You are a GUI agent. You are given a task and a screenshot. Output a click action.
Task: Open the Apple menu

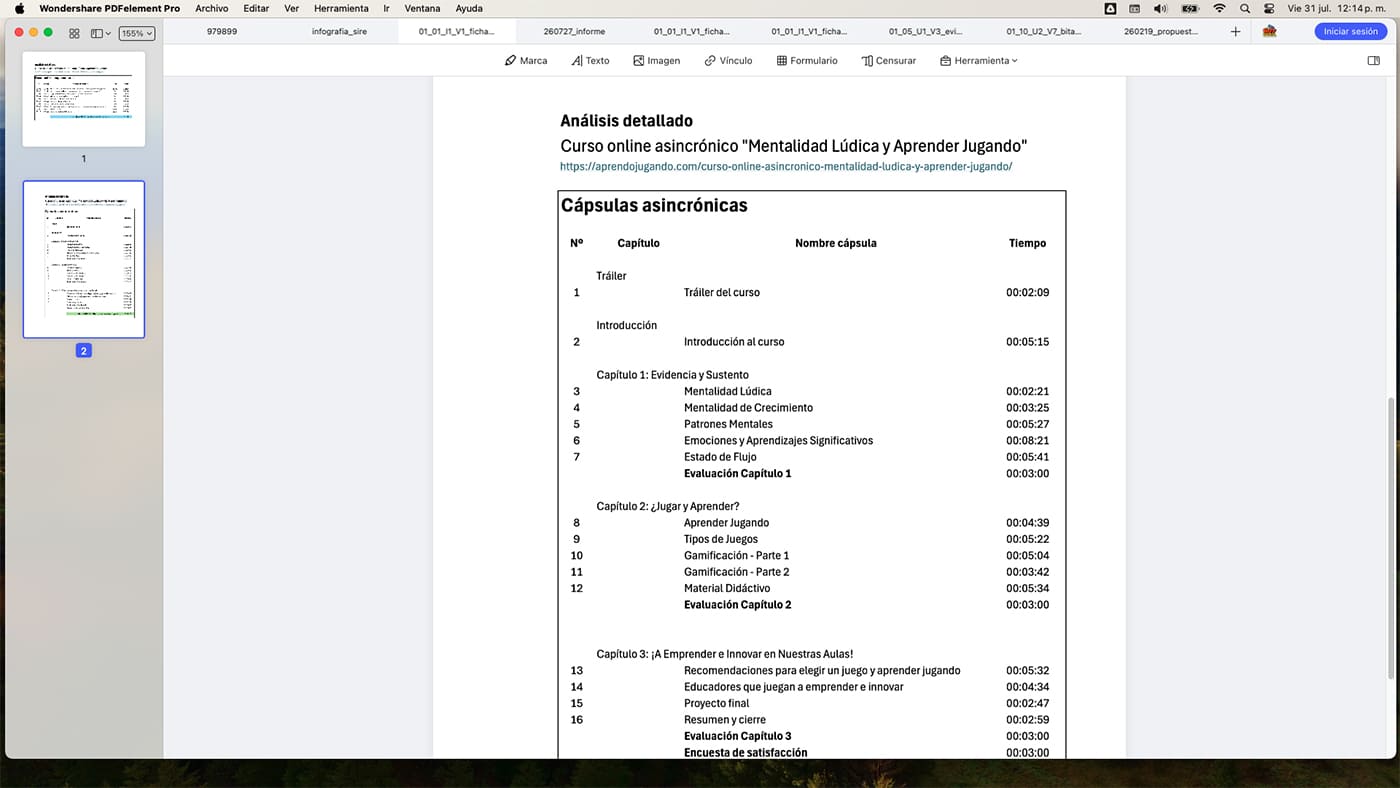[19, 8]
